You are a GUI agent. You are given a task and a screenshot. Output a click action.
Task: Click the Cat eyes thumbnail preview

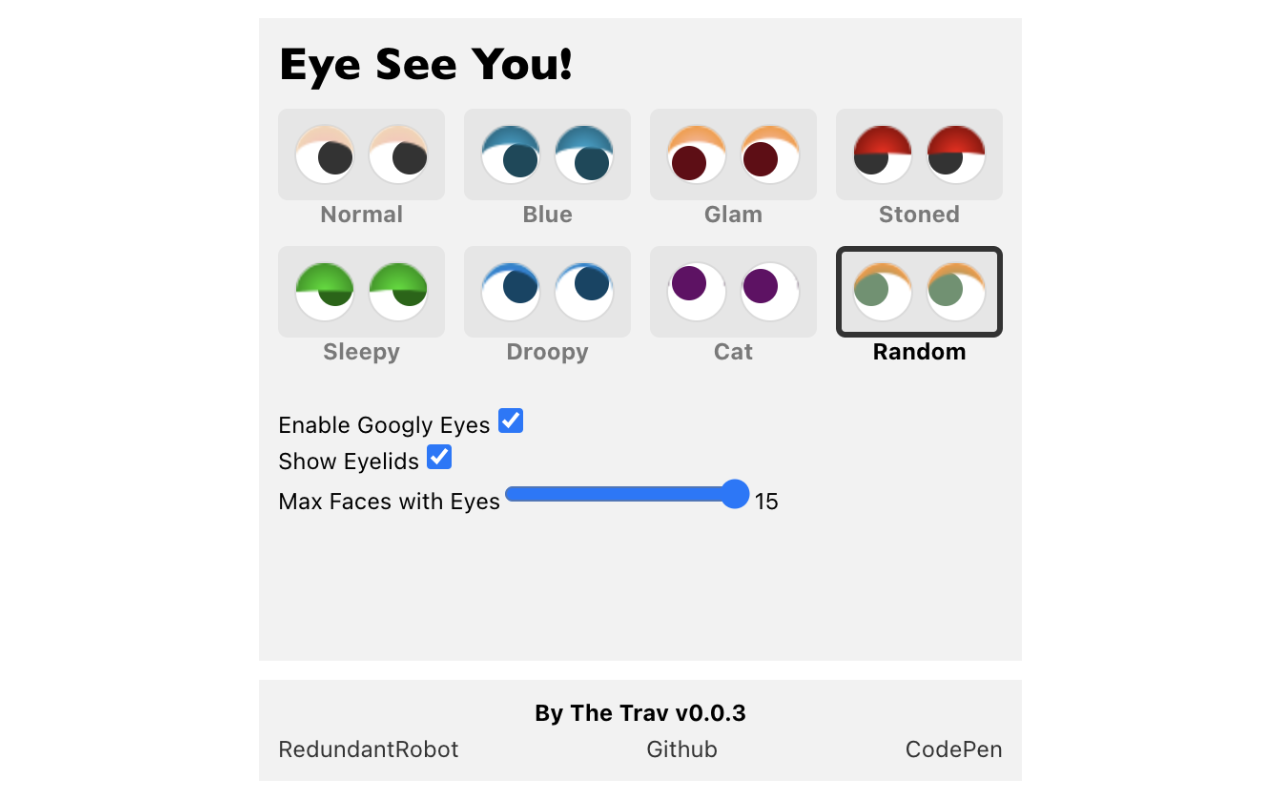[x=733, y=291]
